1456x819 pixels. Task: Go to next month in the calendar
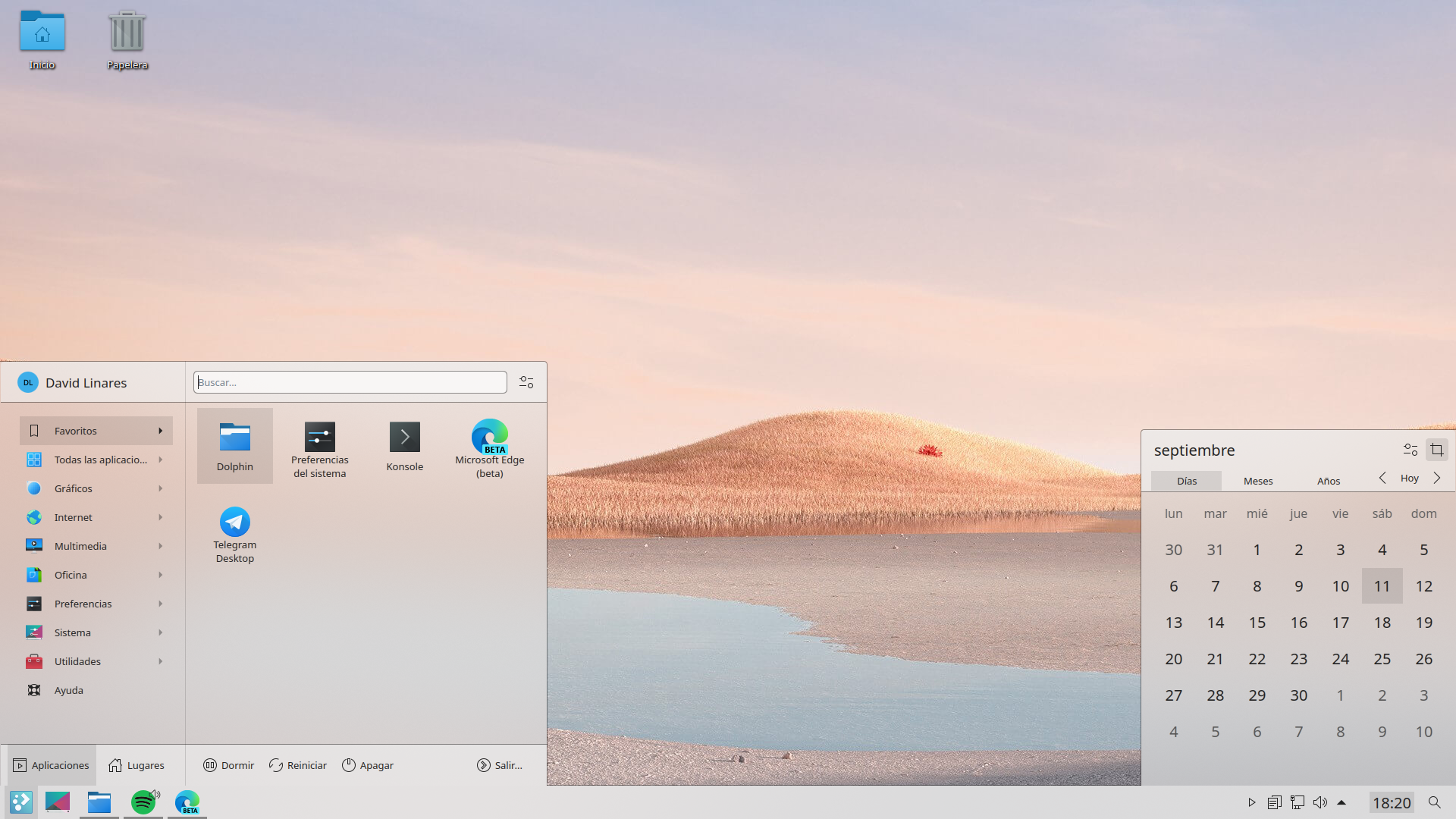tap(1437, 478)
